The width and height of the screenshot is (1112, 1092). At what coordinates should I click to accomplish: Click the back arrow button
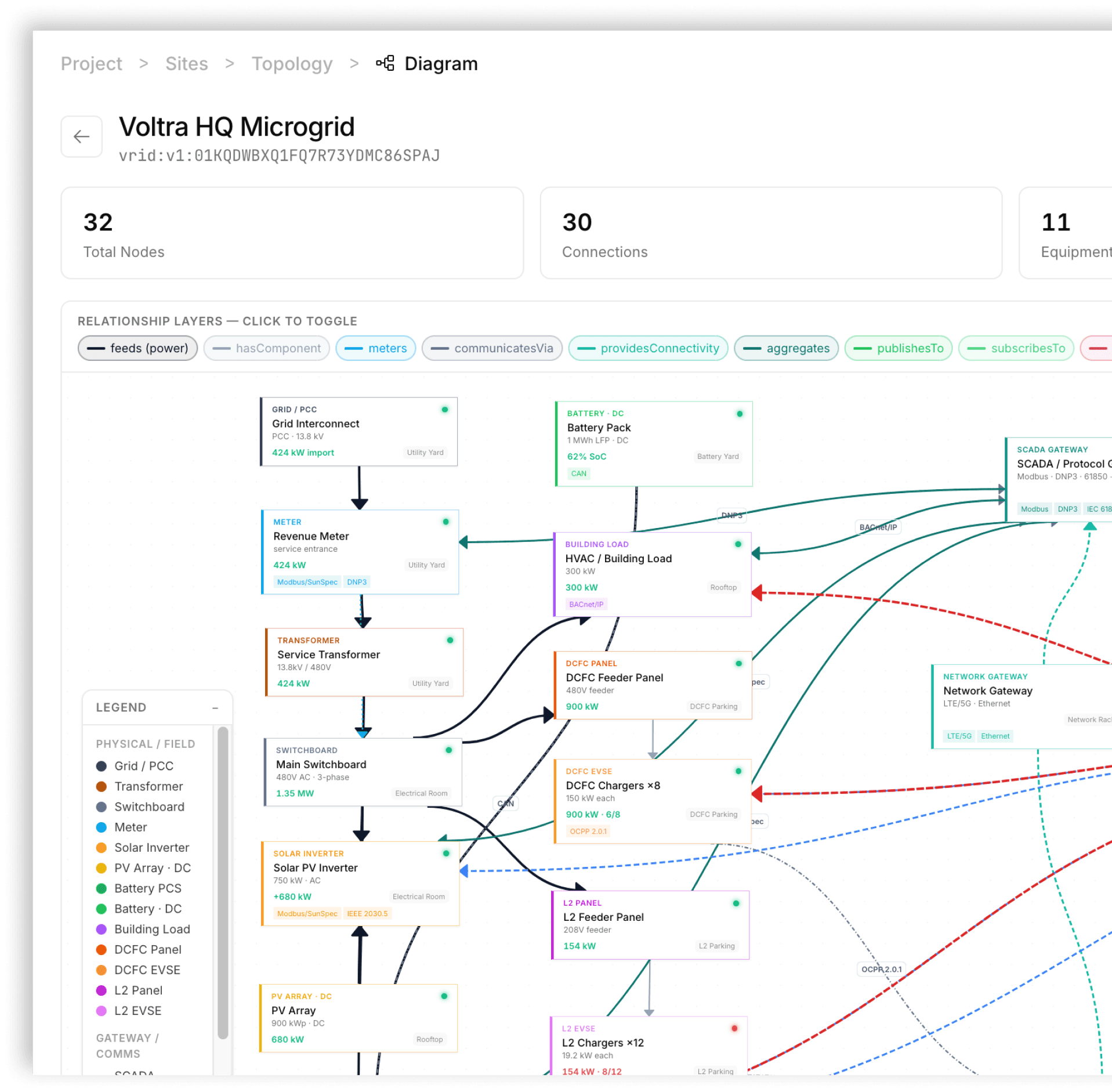click(82, 137)
